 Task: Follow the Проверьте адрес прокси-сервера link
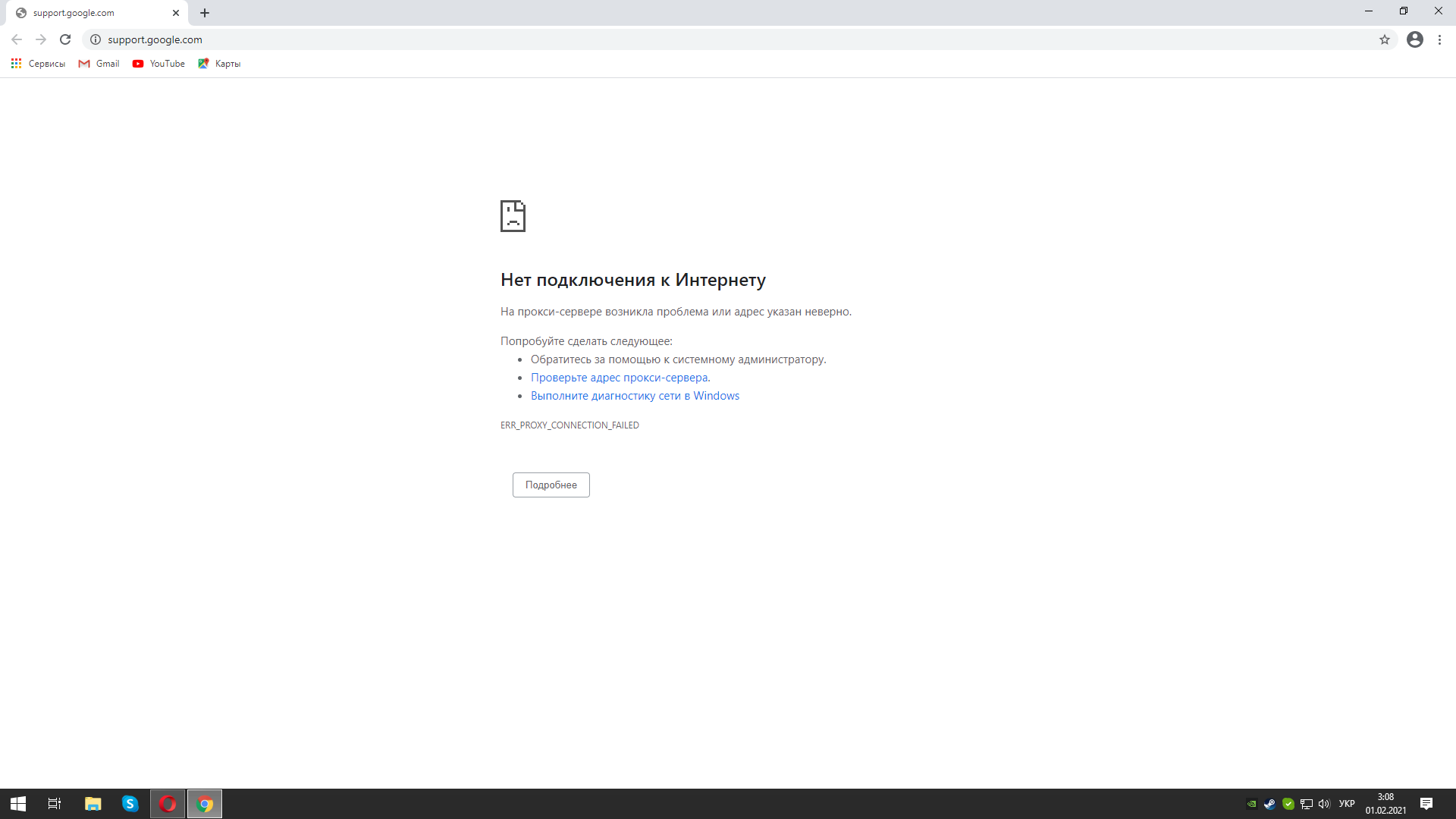pyautogui.click(x=620, y=378)
